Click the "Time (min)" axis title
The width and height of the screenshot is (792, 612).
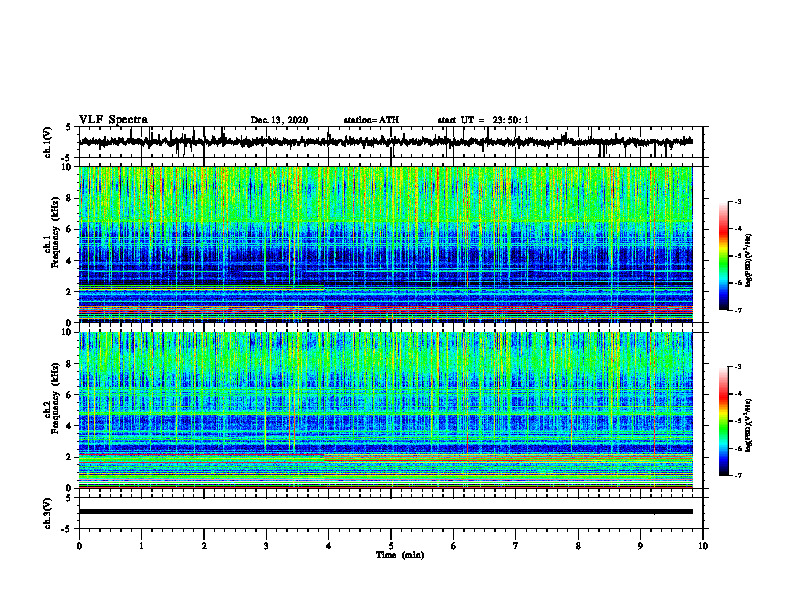pos(400,555)
